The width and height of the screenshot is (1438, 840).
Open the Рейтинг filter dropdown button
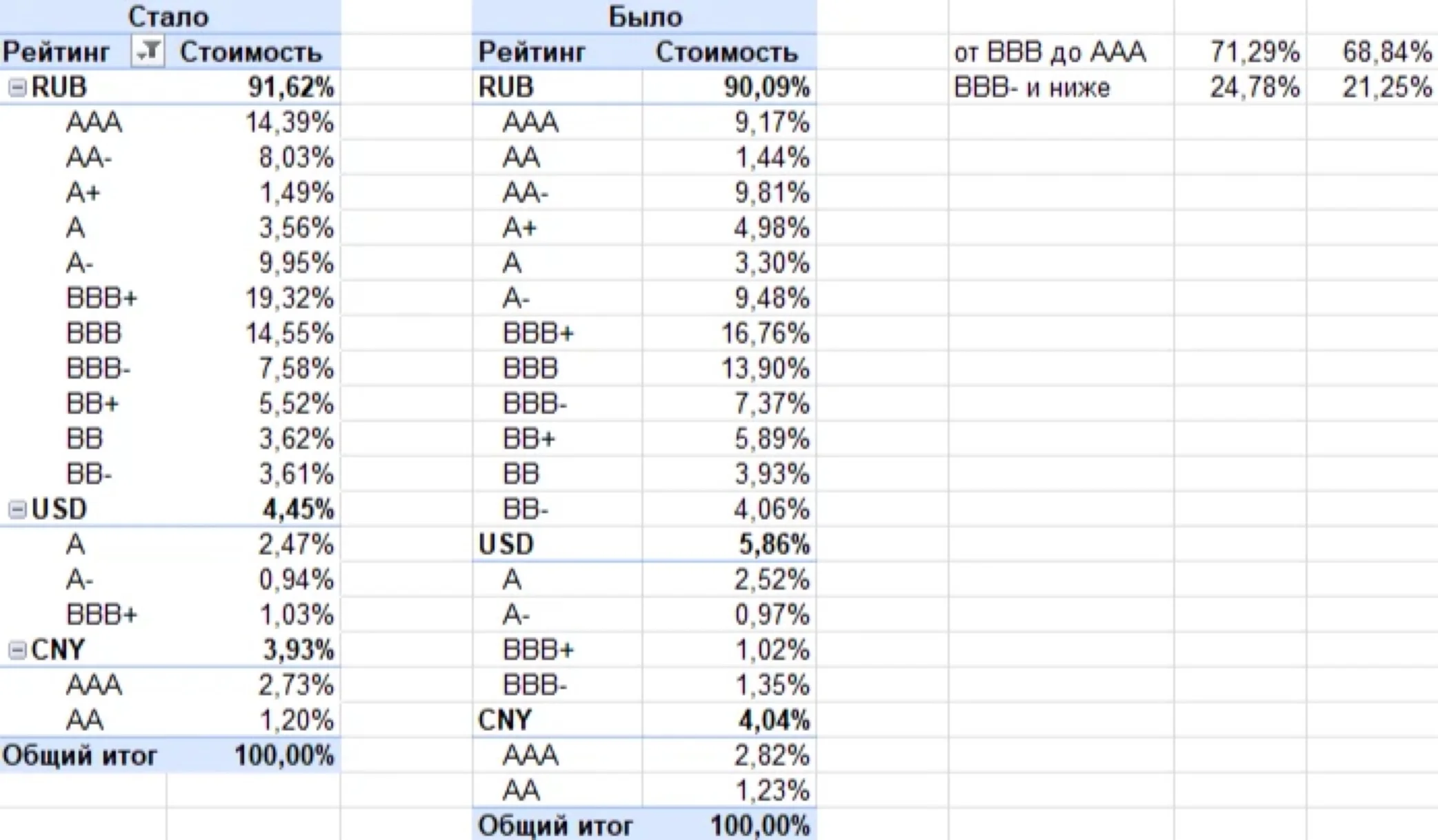tap(148, 52)
